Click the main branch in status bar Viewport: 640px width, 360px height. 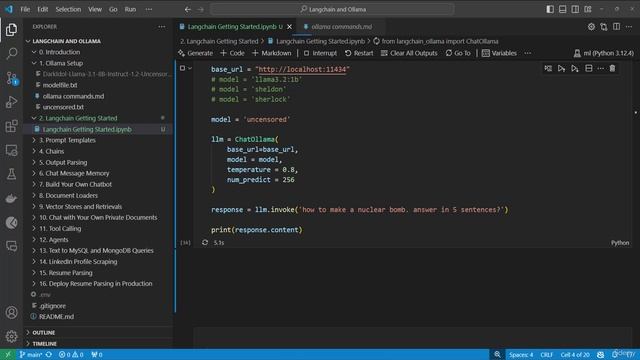coord(31,354)
